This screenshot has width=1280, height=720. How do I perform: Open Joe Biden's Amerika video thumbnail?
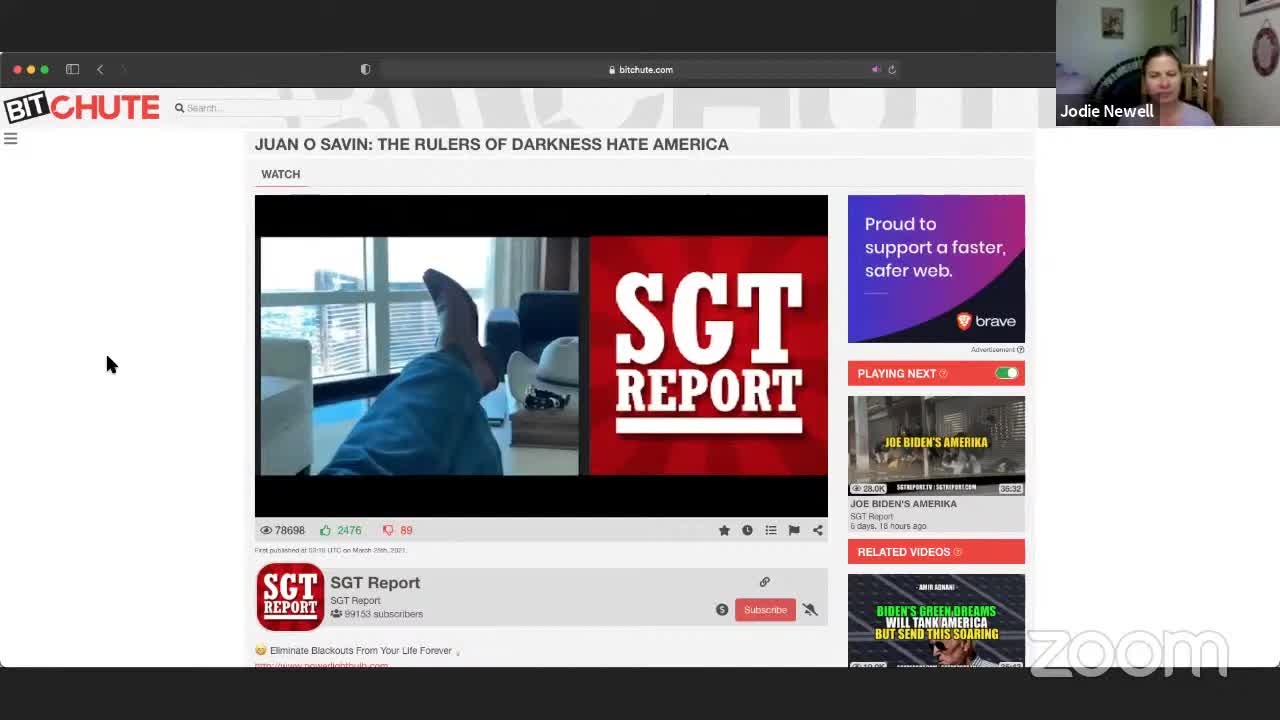[936, 445]
